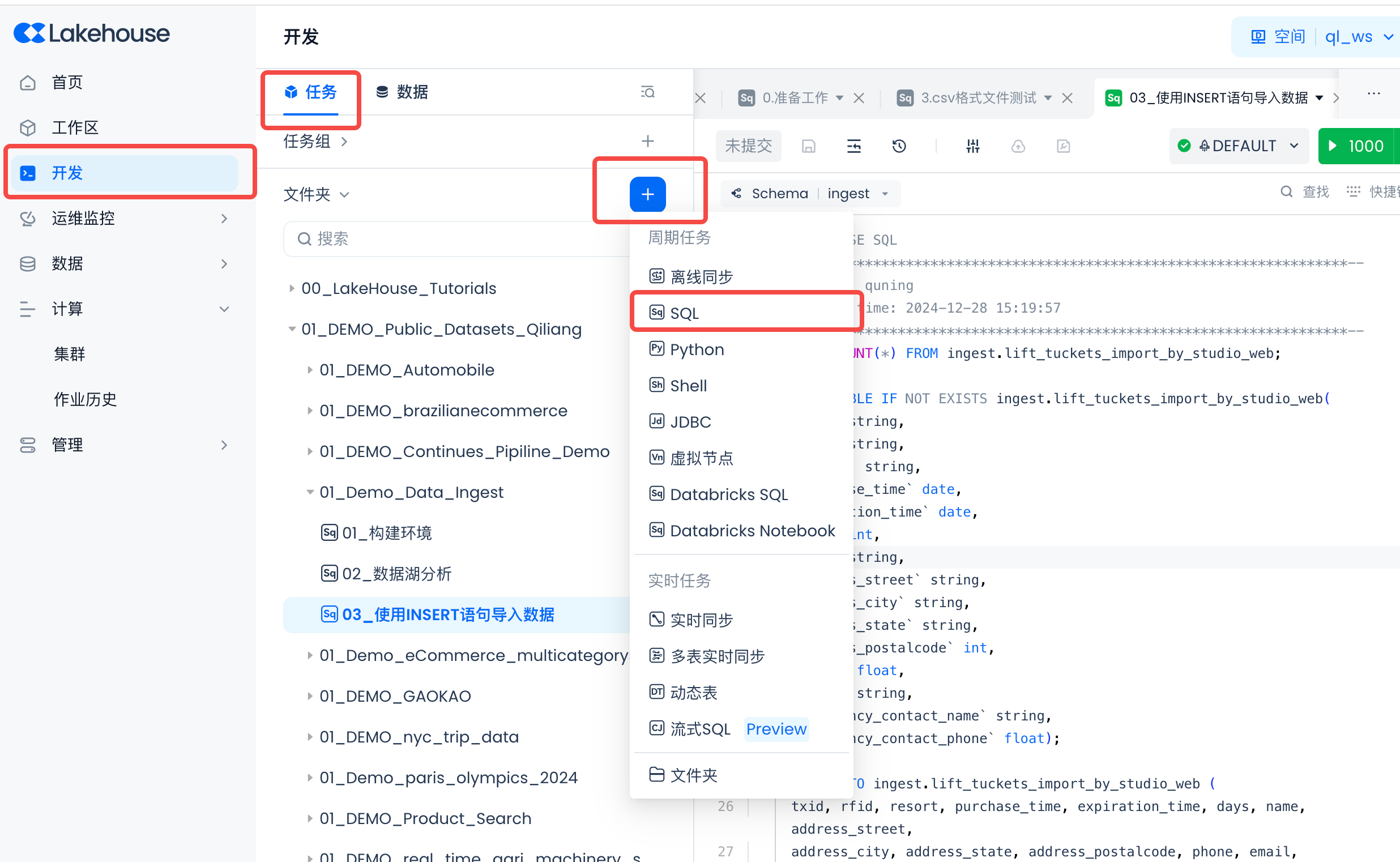The height and width of the screenshot is (862, 1400).
Task: Click the format code icon in toolbar
Action: (x=853, y=147)
